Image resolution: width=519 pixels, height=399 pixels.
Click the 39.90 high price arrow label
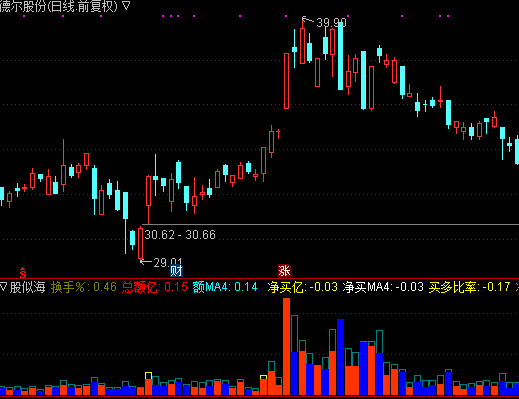click(324, 22)
